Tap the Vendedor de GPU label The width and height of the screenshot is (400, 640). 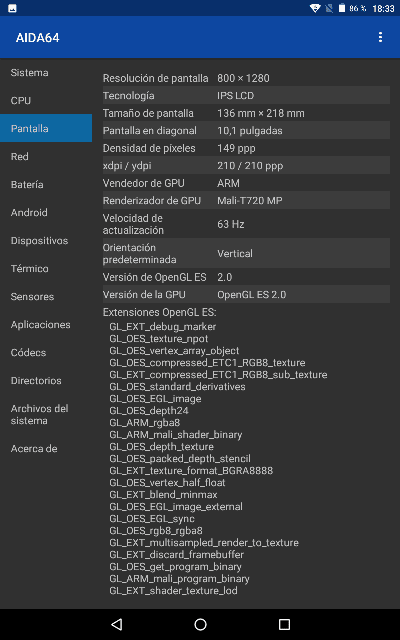[144, 183]
